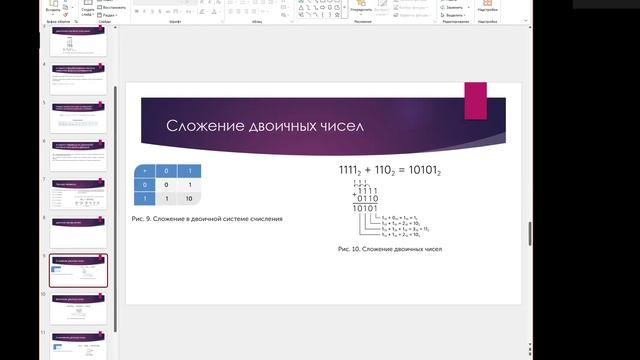Viewport: 640px width, 360px height.
Task: Pick the block arrow shape in gallery
Action: pyautogui.click(x=322, y=8)
